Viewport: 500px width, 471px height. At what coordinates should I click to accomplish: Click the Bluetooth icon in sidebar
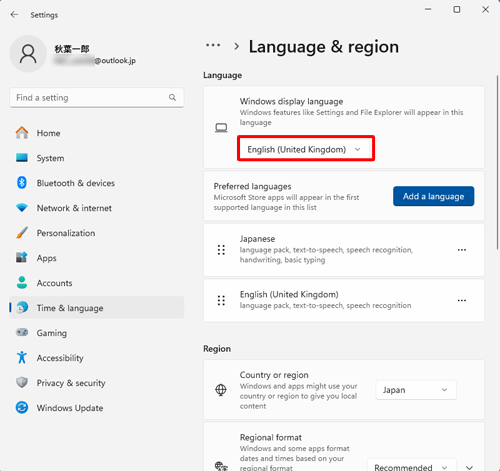pos(22,183)
